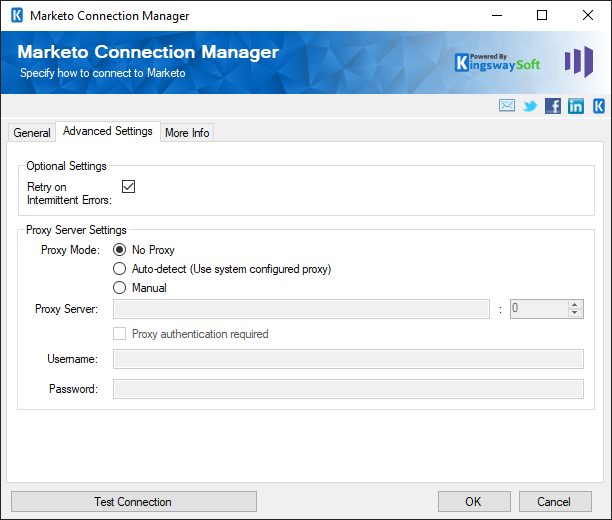Select Auto-detect system proxy option
This screenshot has width=612, height=520.
[119, 269]
